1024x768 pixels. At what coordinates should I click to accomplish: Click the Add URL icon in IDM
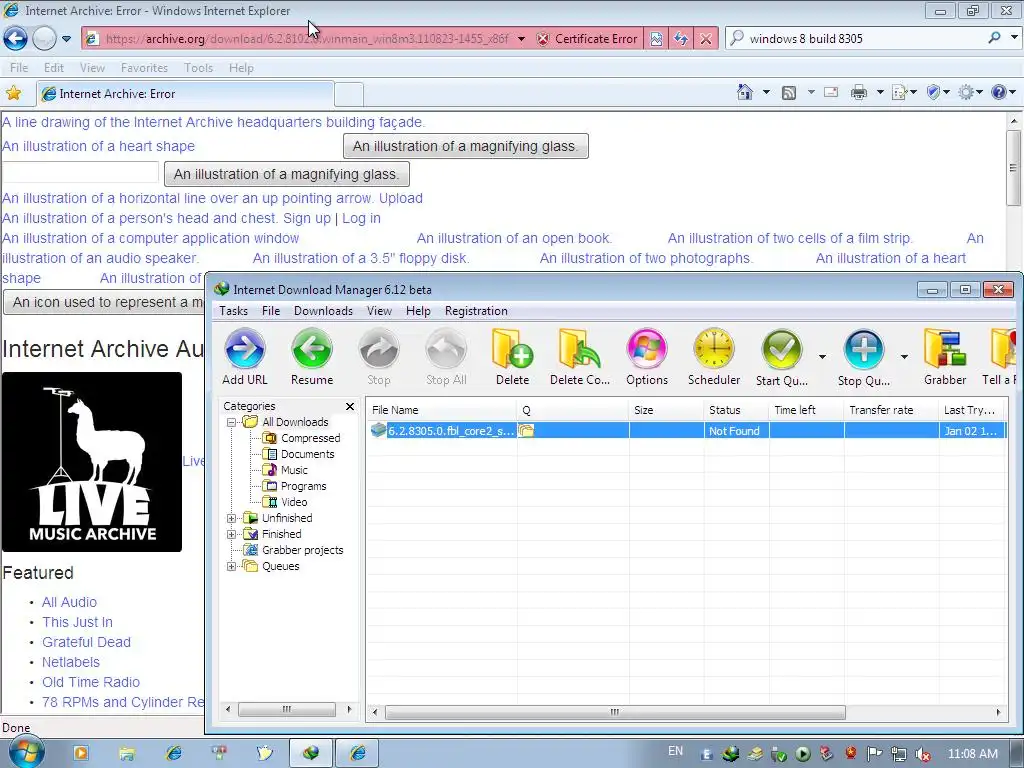(x=245, y=357)
